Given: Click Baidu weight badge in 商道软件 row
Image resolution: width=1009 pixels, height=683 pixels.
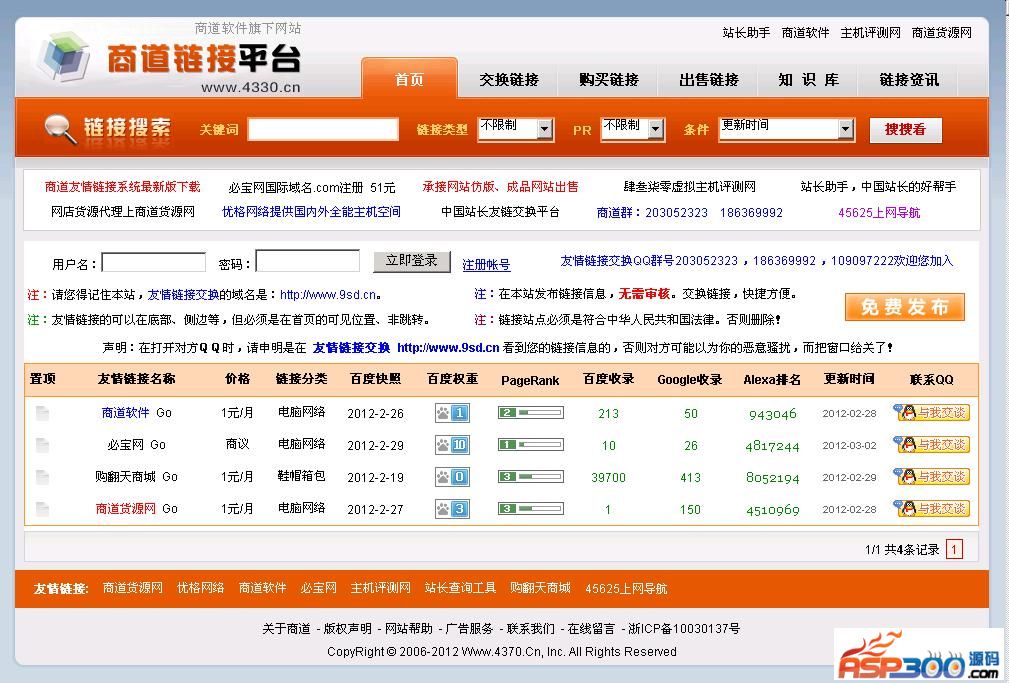Looking at the screenshot, I should coord(452,413).
